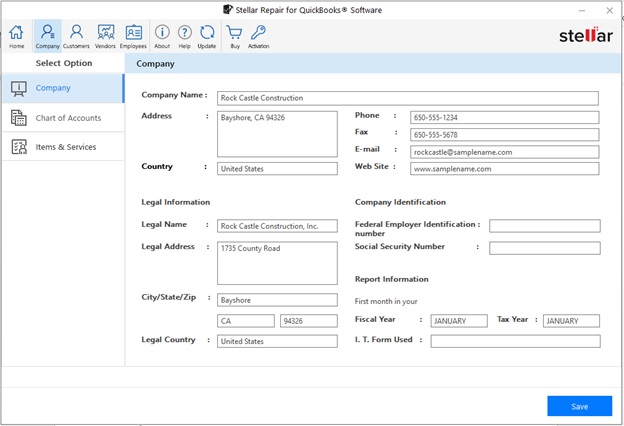Click the Fiscal Year JANUARY field
Image resolution: width=624 pixels, height=426 pixels.
pos(459,320)
